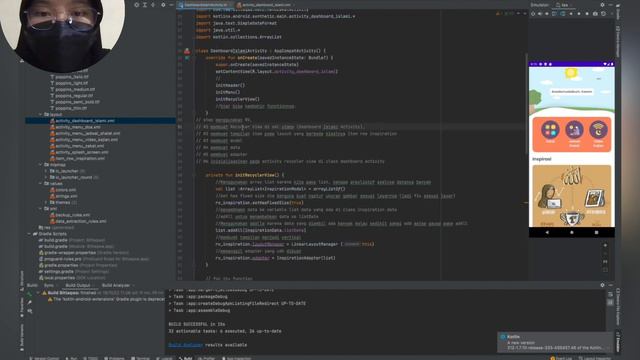
Task: Tap the middle purple menu icon in the app
Action: click(574, 130)
